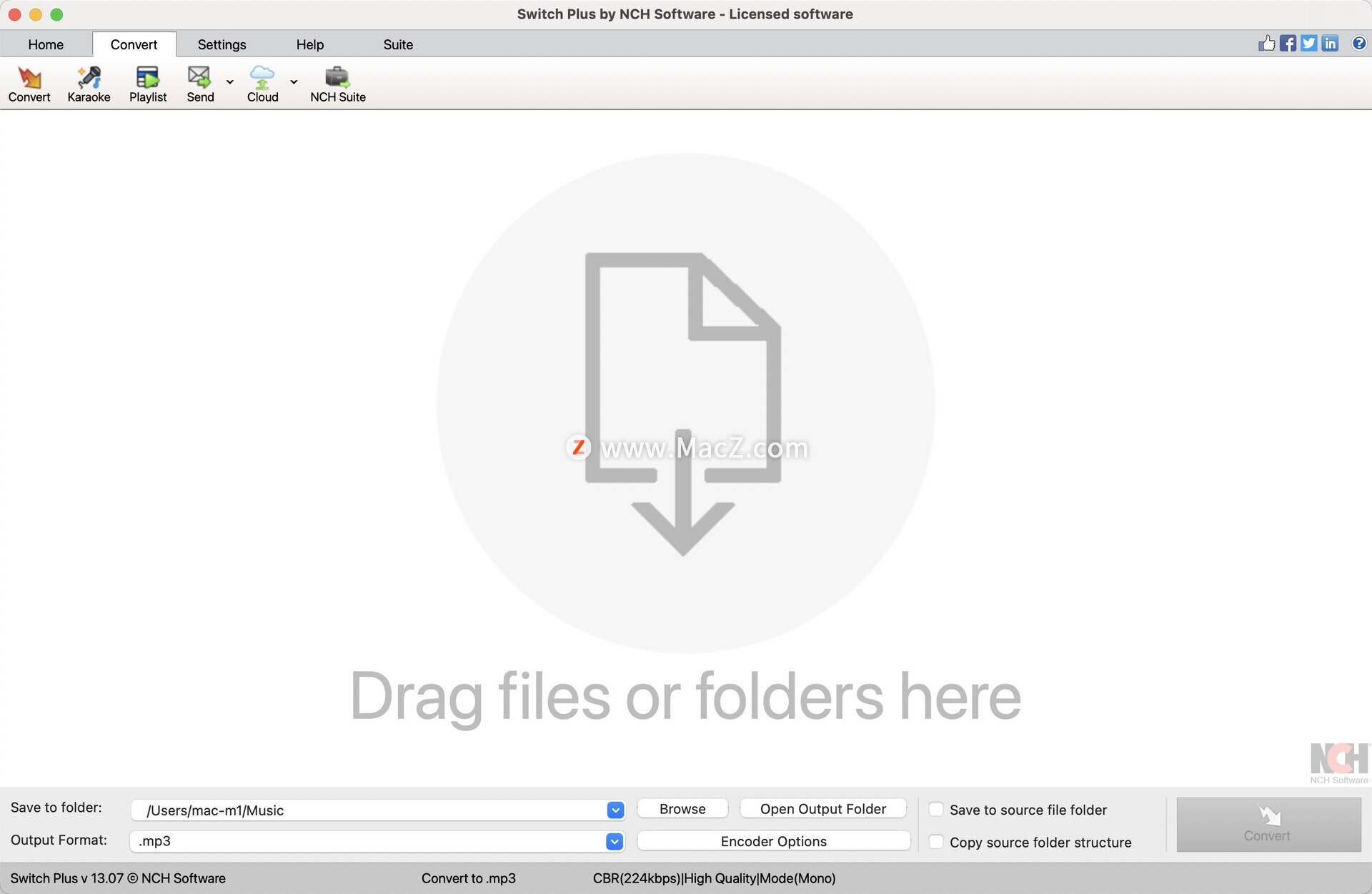Click the CBR(224kbps) encoder status text
This screenshot has width=1372, height=894.
coord(714,878)
